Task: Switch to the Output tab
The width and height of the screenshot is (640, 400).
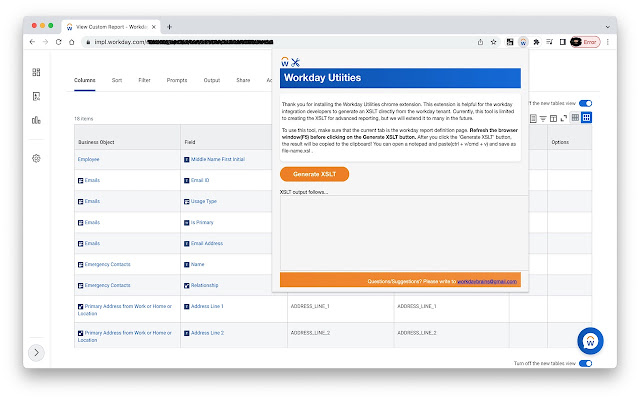Action: tap(212, 80)
